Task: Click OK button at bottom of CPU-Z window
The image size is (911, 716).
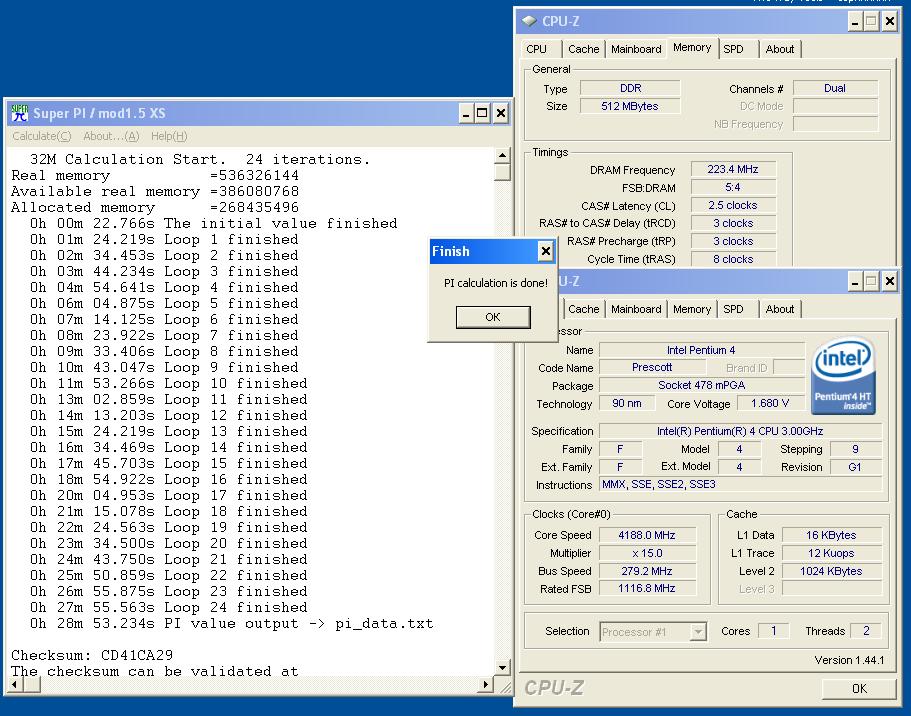Action: (859, 689)
